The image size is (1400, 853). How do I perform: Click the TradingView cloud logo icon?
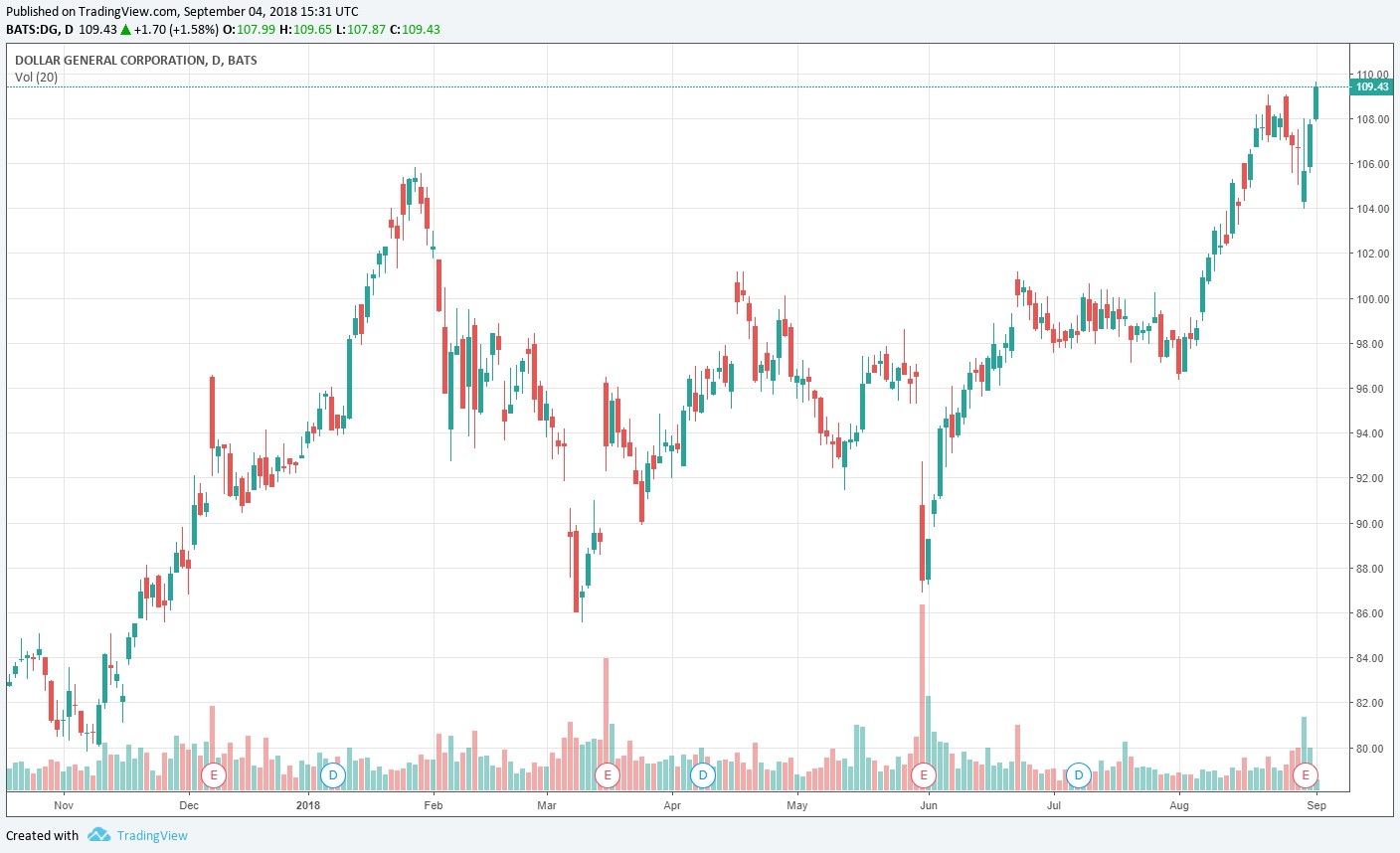coord(98,835)
